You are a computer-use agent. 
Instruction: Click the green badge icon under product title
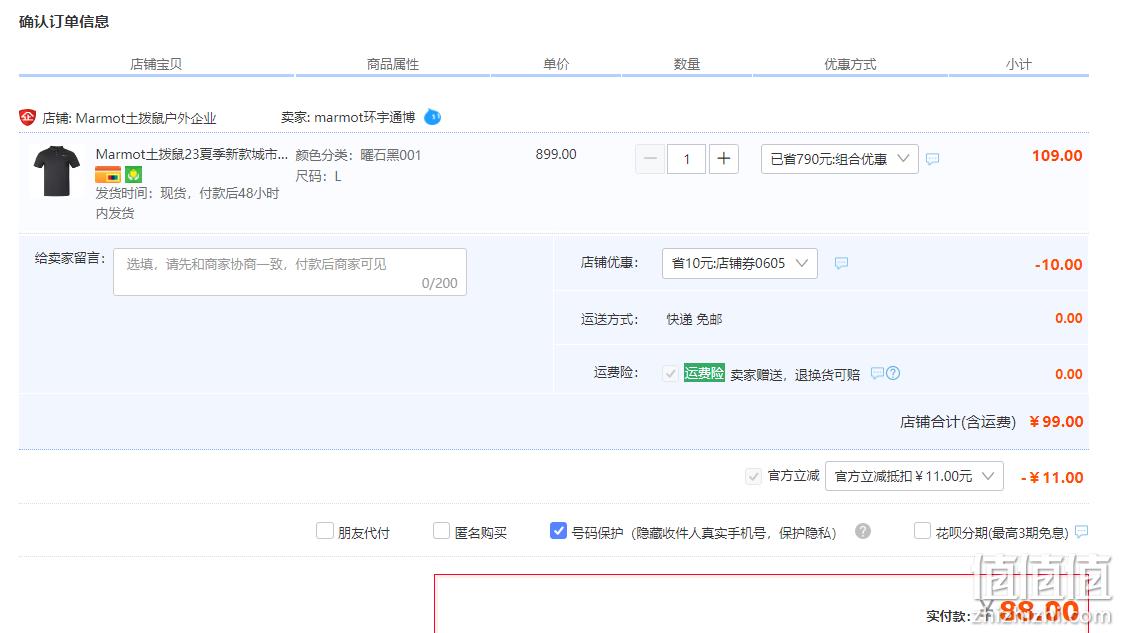click(x=133, y=174)
